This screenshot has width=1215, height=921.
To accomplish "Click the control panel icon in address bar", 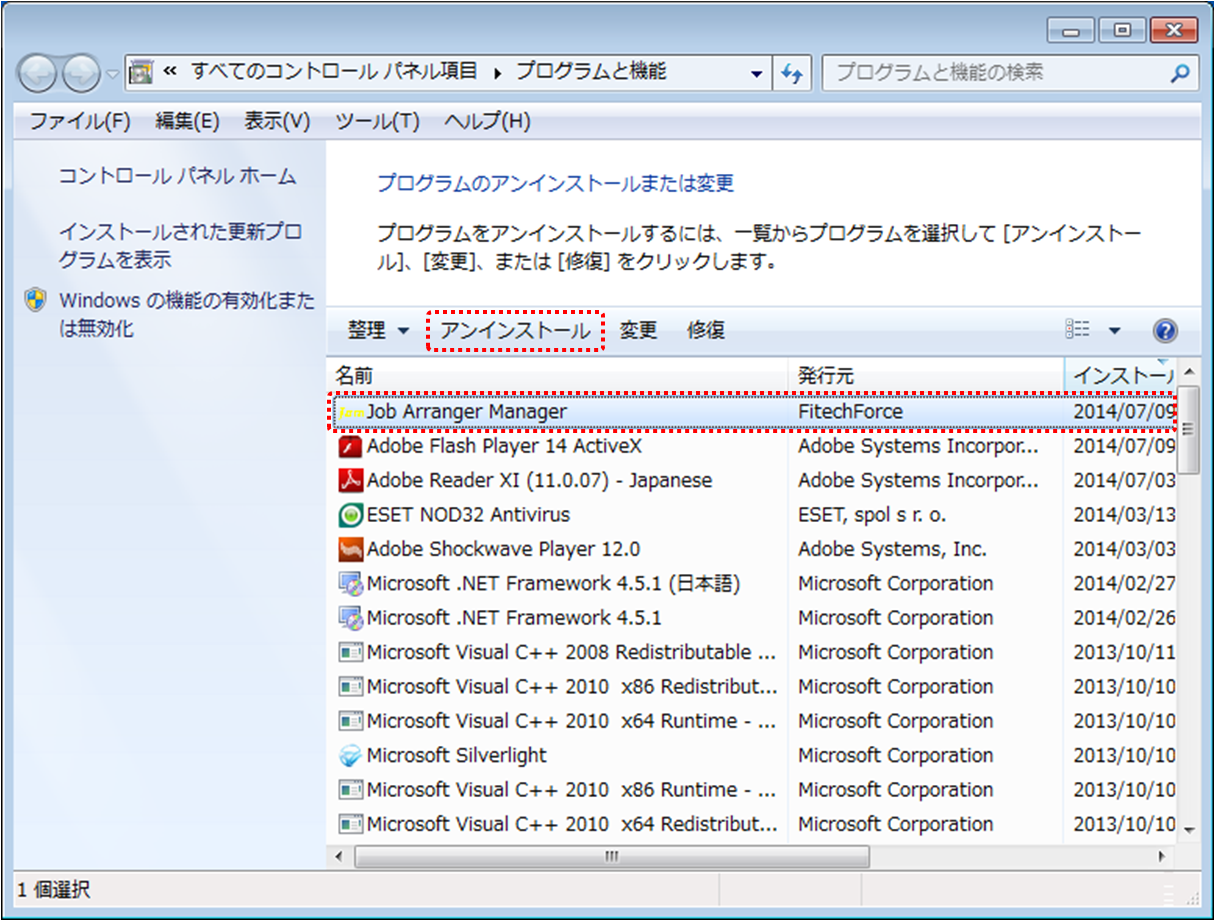I will (x=143, y=72).
